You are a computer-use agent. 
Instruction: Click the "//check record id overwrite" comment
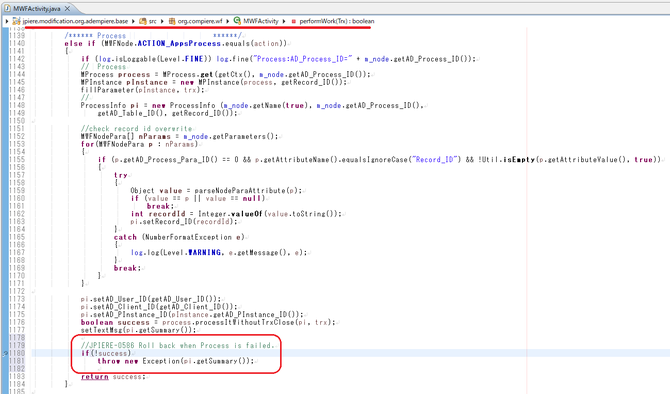point(136,129)
